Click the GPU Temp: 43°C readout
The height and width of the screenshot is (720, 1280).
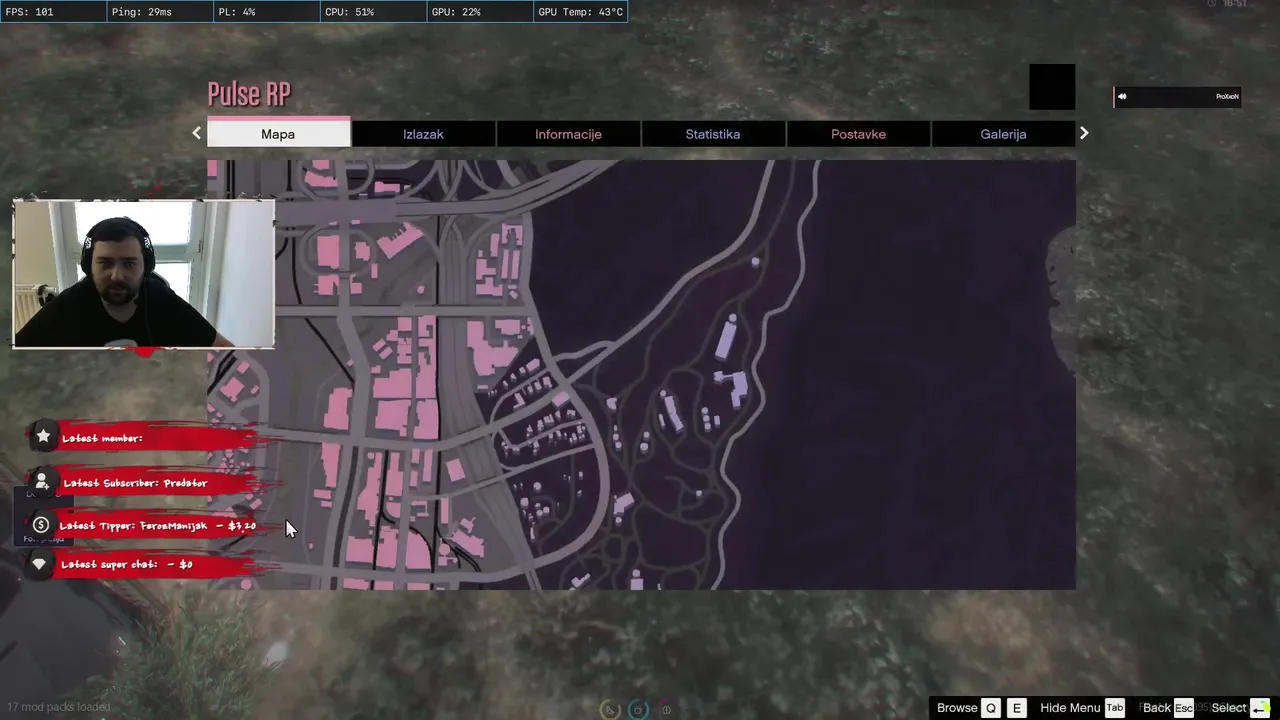pyautogui.click(x=581, y=12)
